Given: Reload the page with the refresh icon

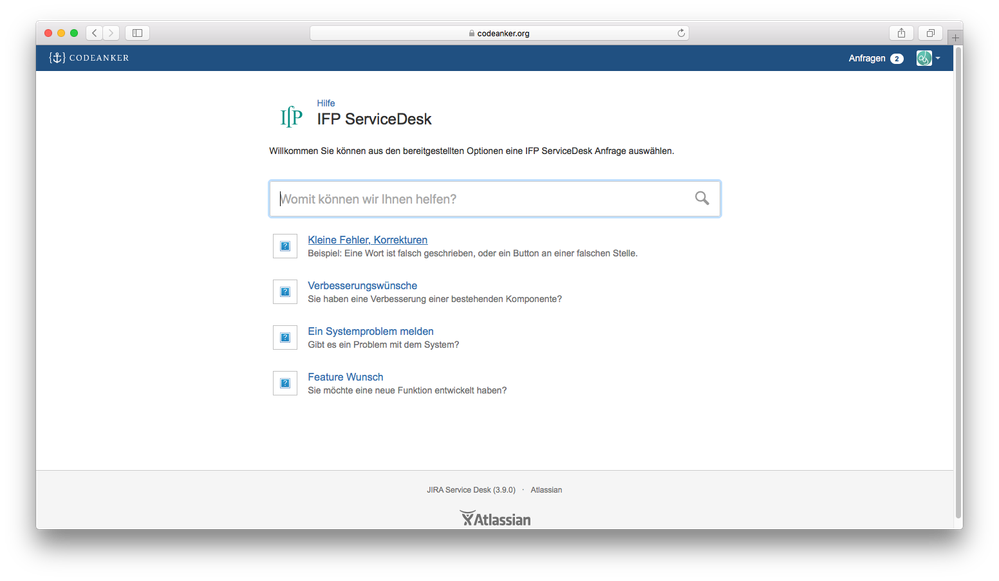Looking at the screenshot, I should coord(681,33).
